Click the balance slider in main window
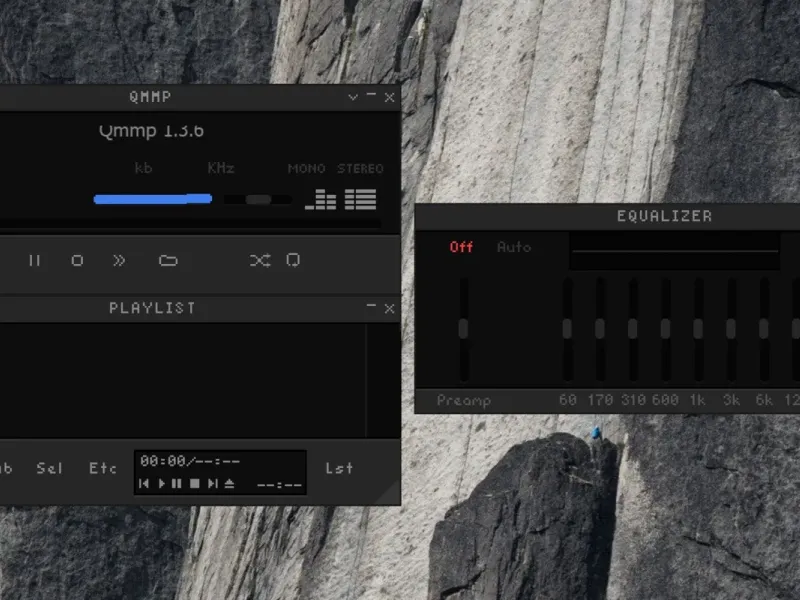 [x=258, y=199]
